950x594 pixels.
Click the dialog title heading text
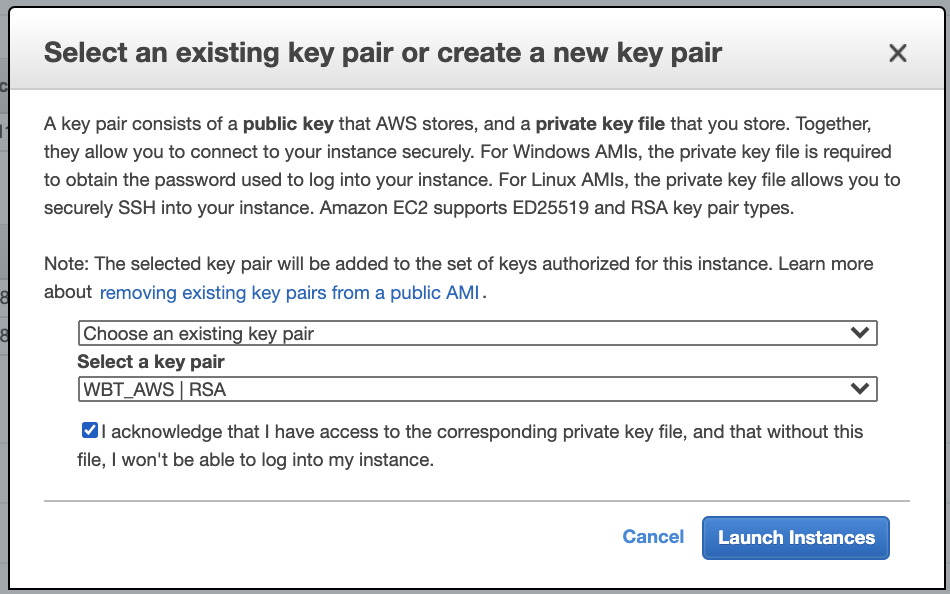pos(383,53)
